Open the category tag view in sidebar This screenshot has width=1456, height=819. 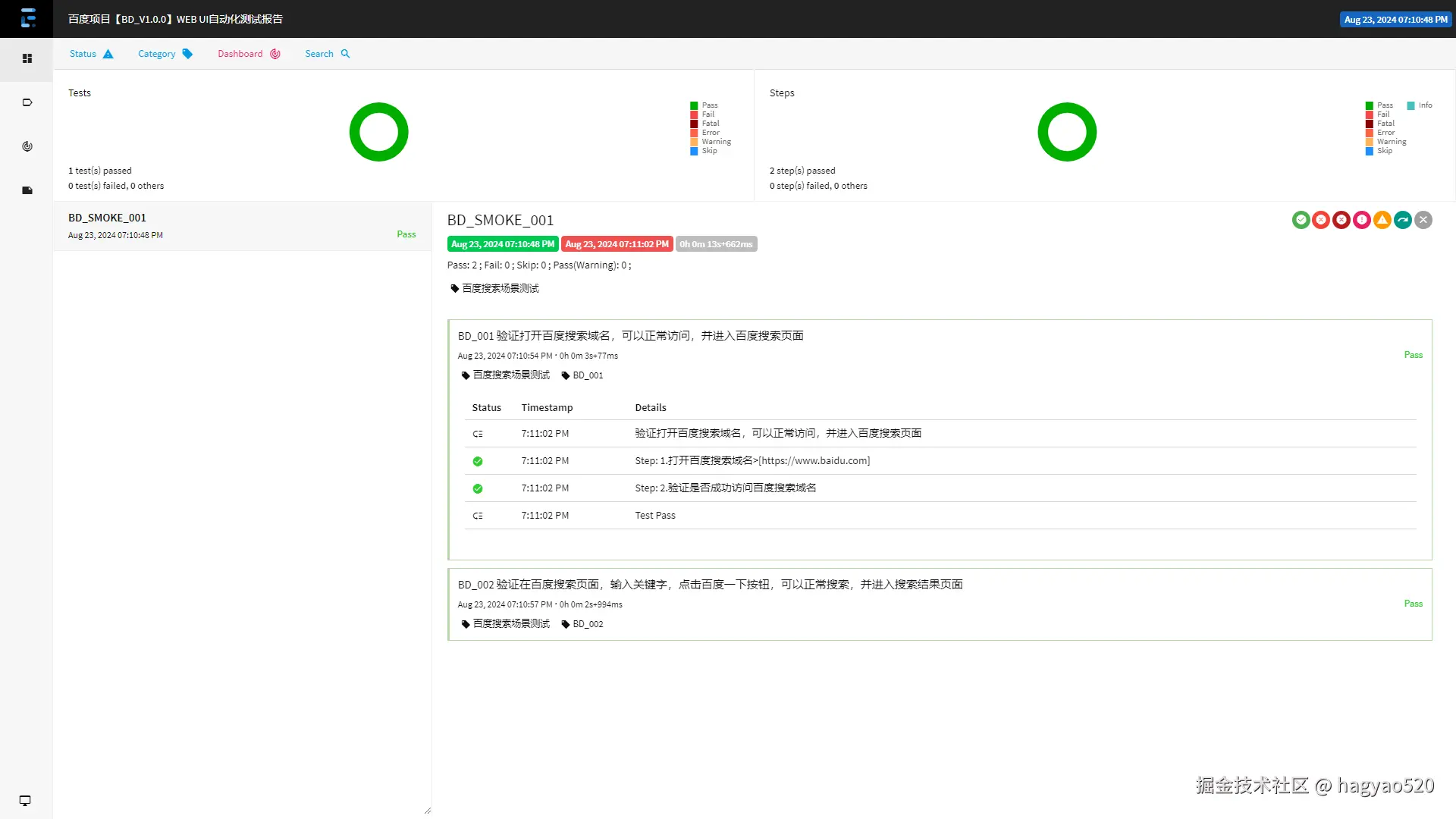(27, 102)
